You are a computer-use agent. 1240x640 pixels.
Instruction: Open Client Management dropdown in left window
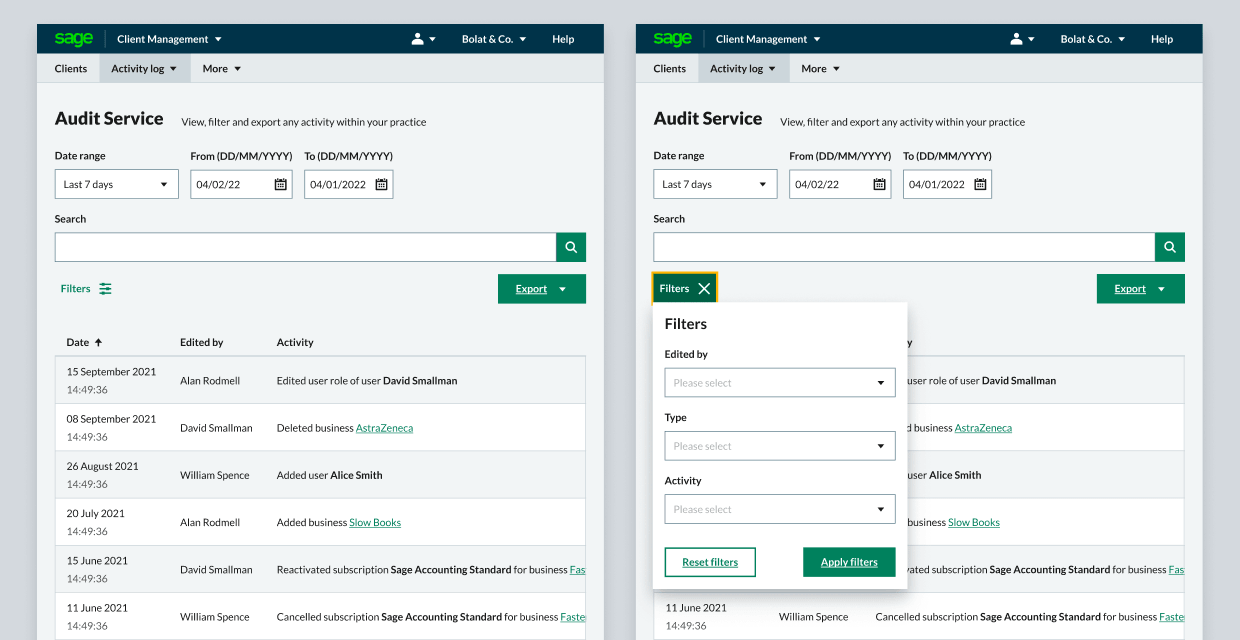169,39
